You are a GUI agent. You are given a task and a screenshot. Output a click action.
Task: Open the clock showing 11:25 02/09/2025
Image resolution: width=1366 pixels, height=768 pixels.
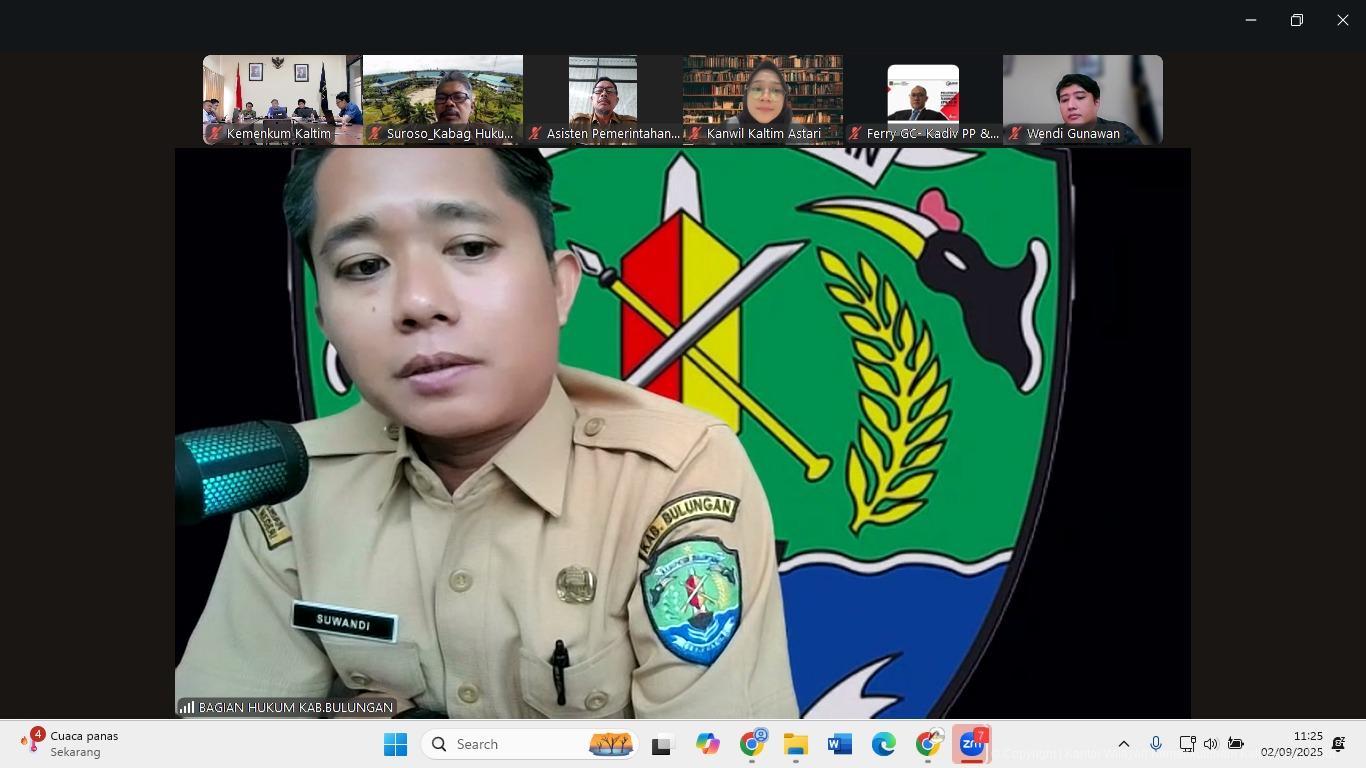point(1291,744)
